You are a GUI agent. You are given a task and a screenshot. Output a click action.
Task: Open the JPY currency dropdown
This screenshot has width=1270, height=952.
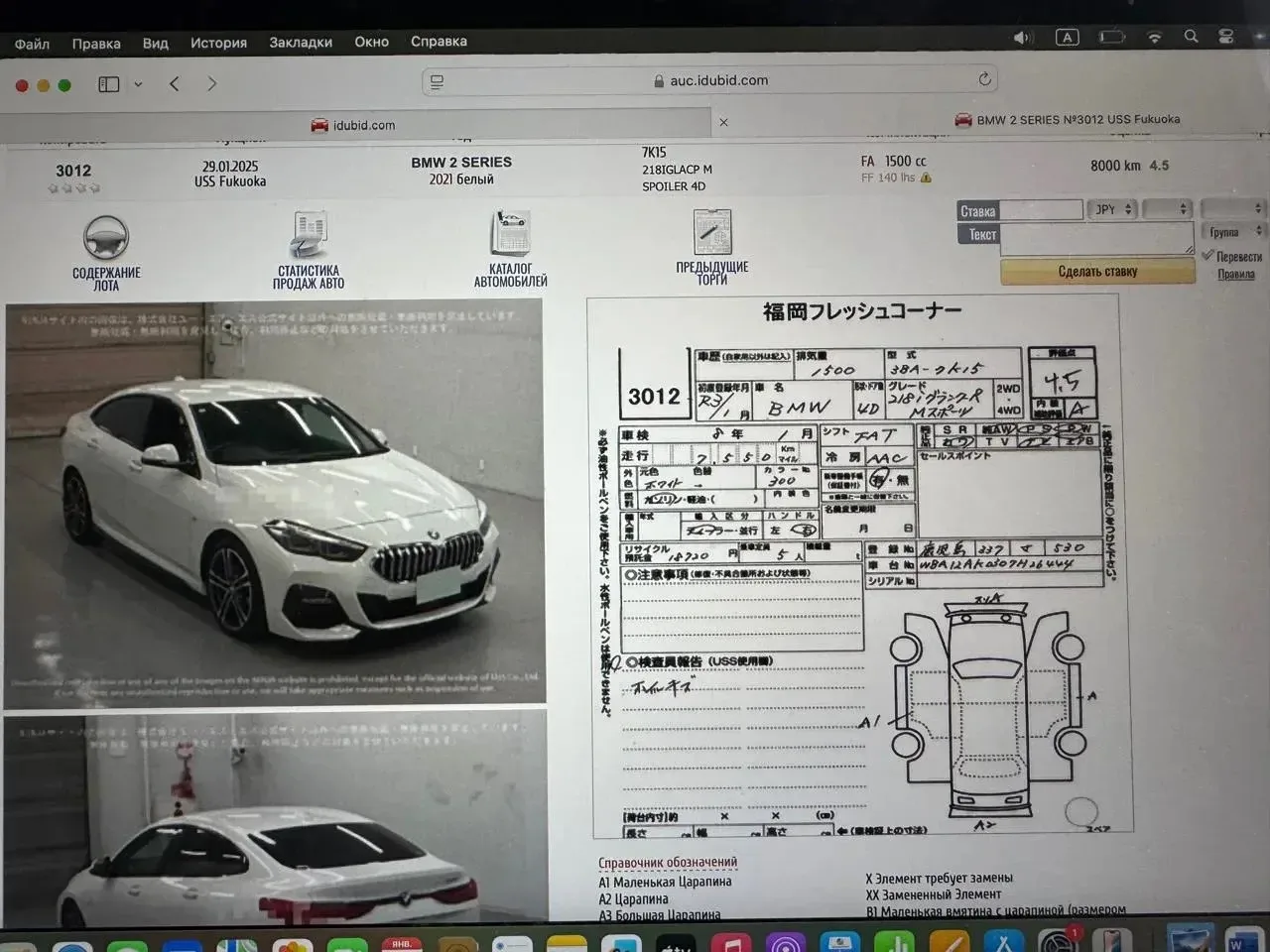tap(1112, 209)
